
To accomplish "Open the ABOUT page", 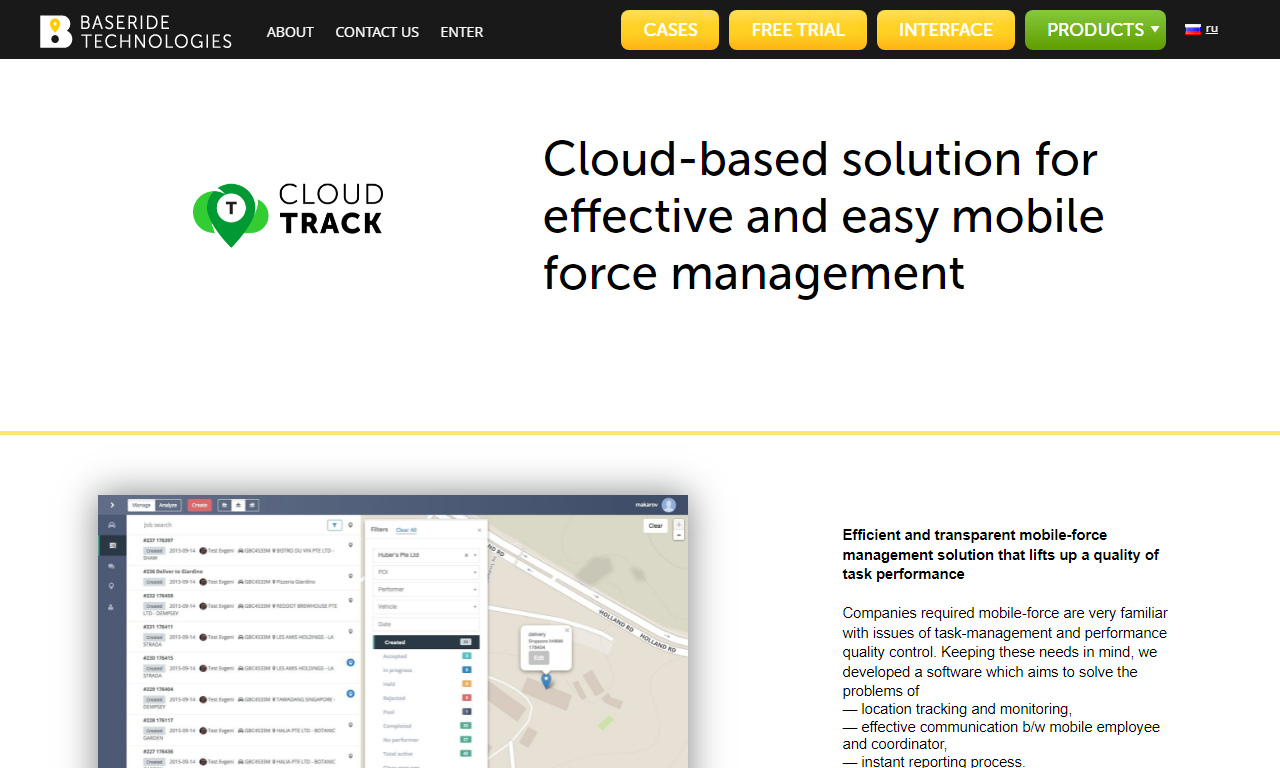I will click(x=290, y=32).
